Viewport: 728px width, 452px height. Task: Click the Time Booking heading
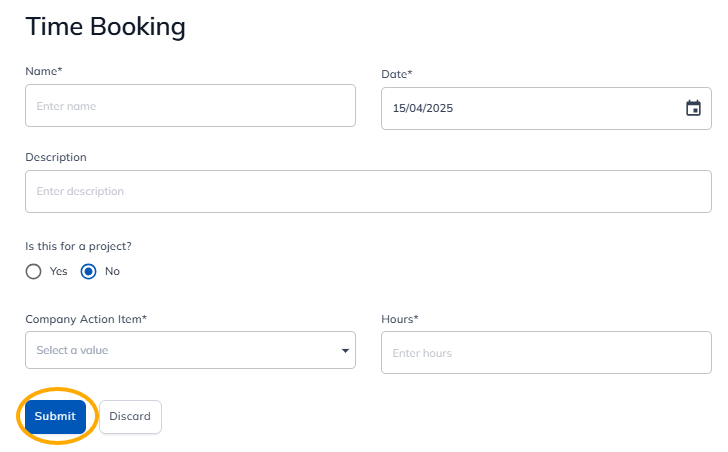106,27
